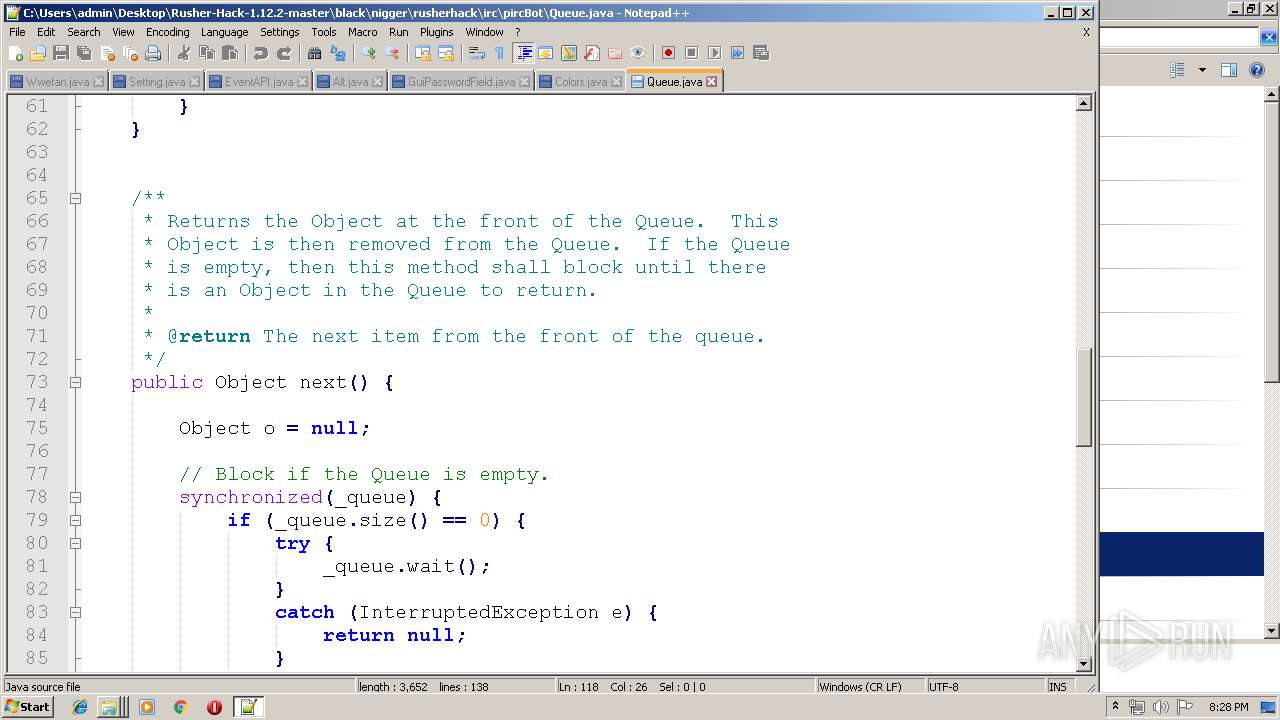Click Synchronize Vertical Scrolling icon
The height and width of the screenshot is (720, 1280).
[x=423, y=53]
